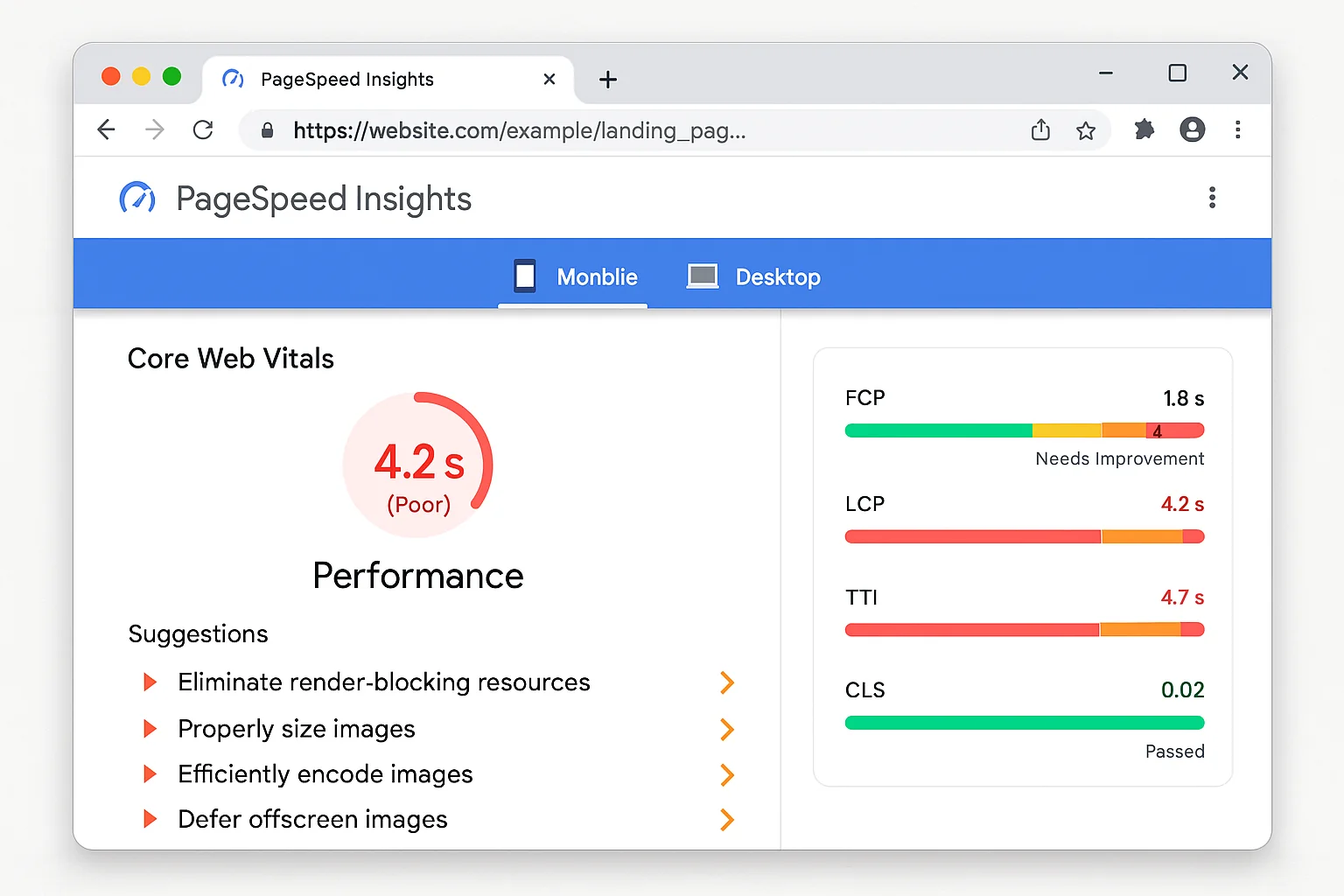Click the browser back button
The width and height of the screenshot is (1344, 896).
pos(106,129)
